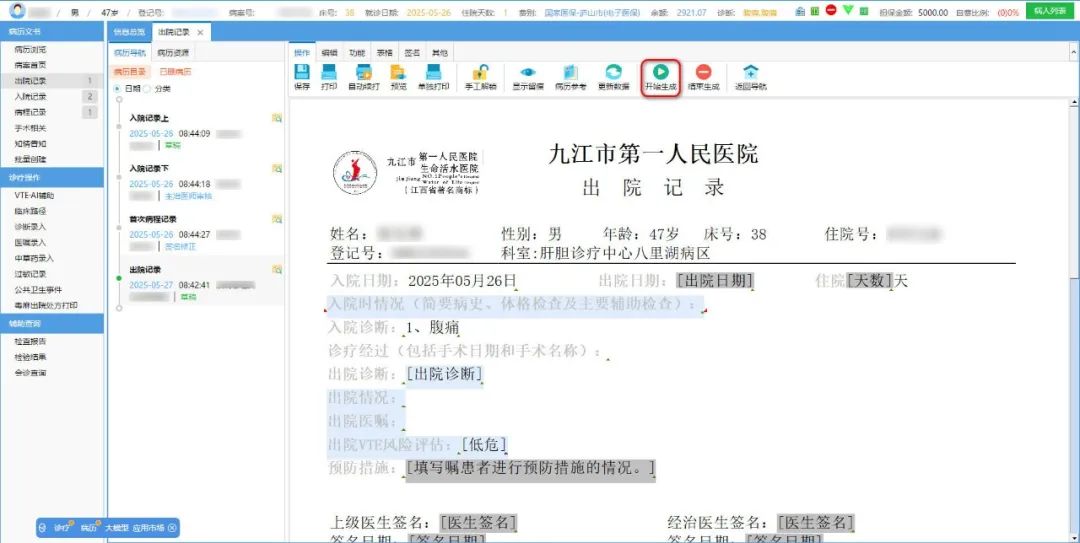Open the 签名 ribbon tab

(412, 52)
